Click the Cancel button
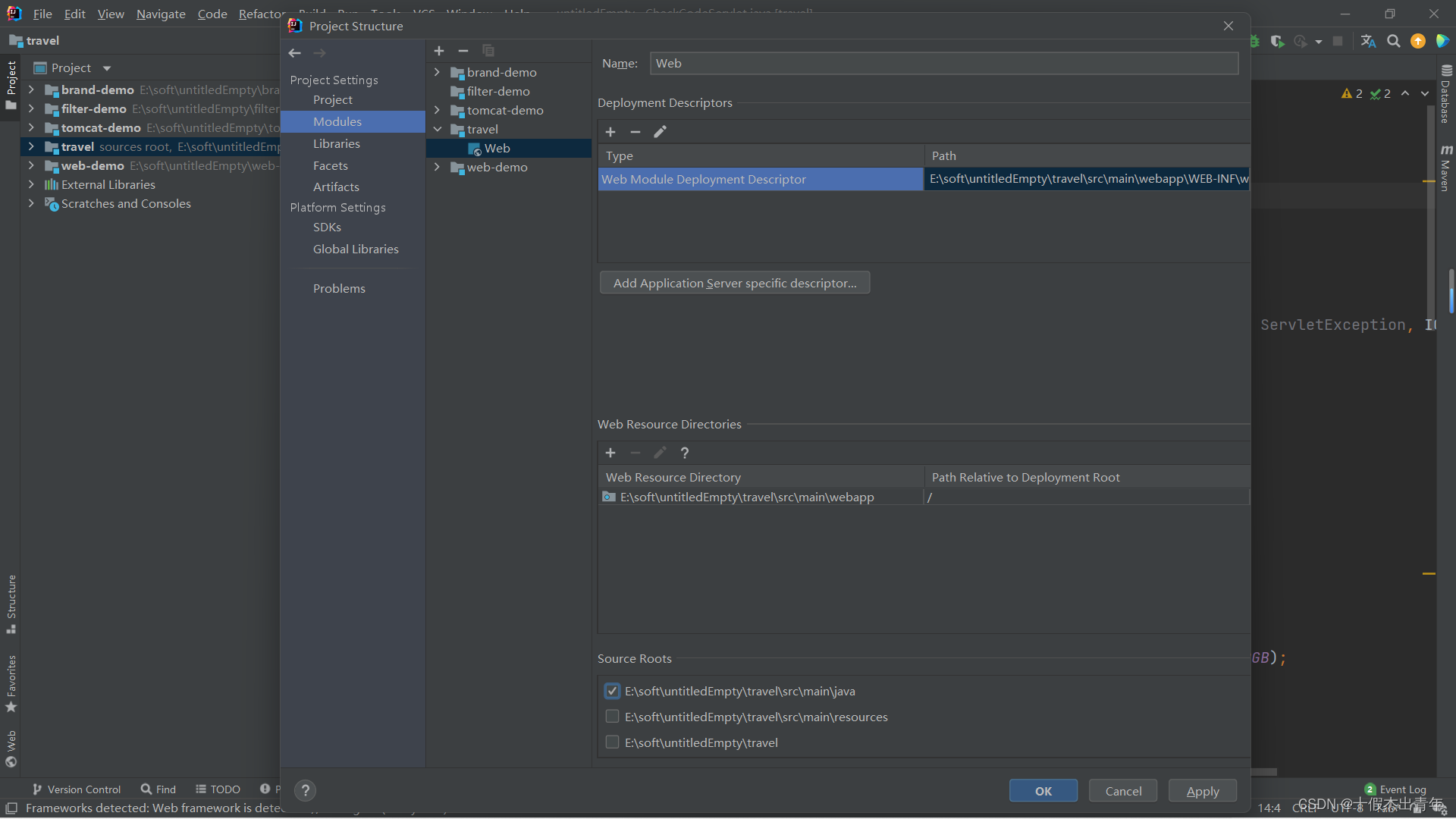This screenshot has height=819, width=1456. point(1123,791)
